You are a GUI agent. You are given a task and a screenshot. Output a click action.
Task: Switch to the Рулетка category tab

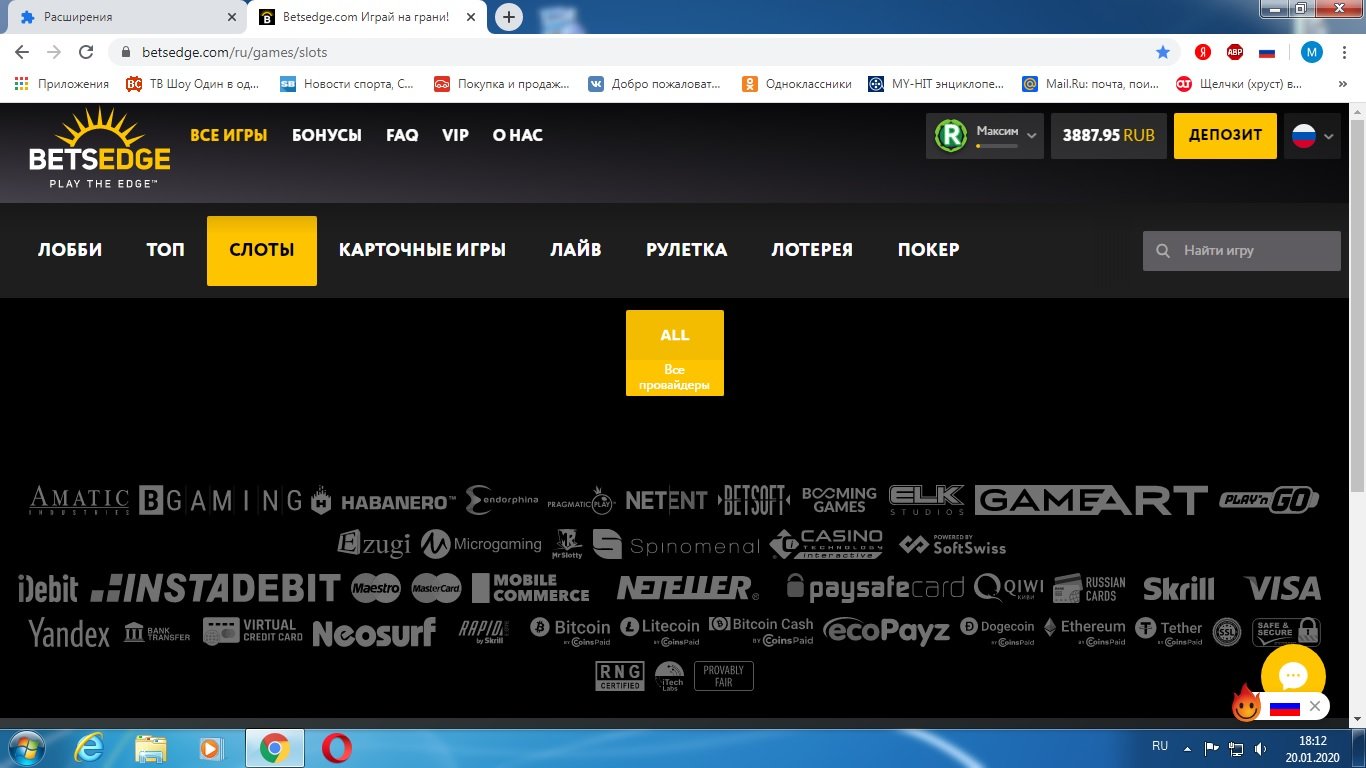686,250
